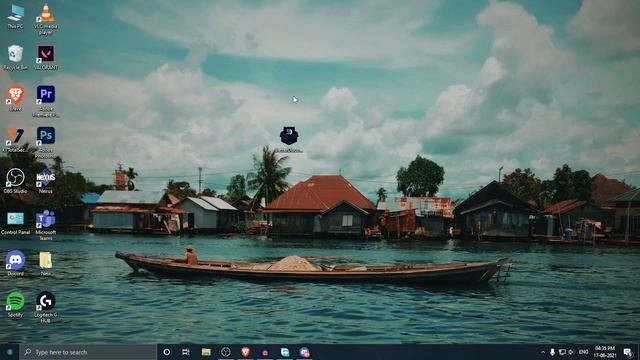The width and height of the screenshot is (640, 360).
Task: Select the Discord desktop shortcut
Action: point(15,263)
